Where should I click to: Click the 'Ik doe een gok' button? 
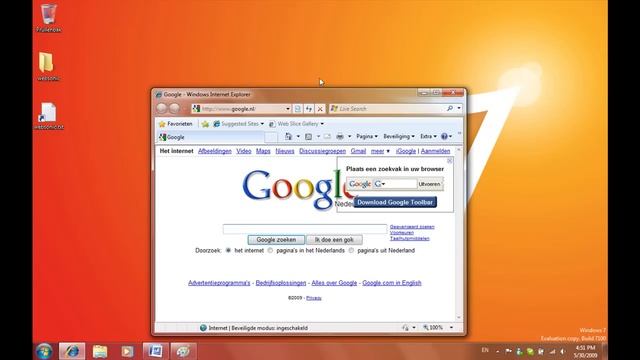pos(334,240)
